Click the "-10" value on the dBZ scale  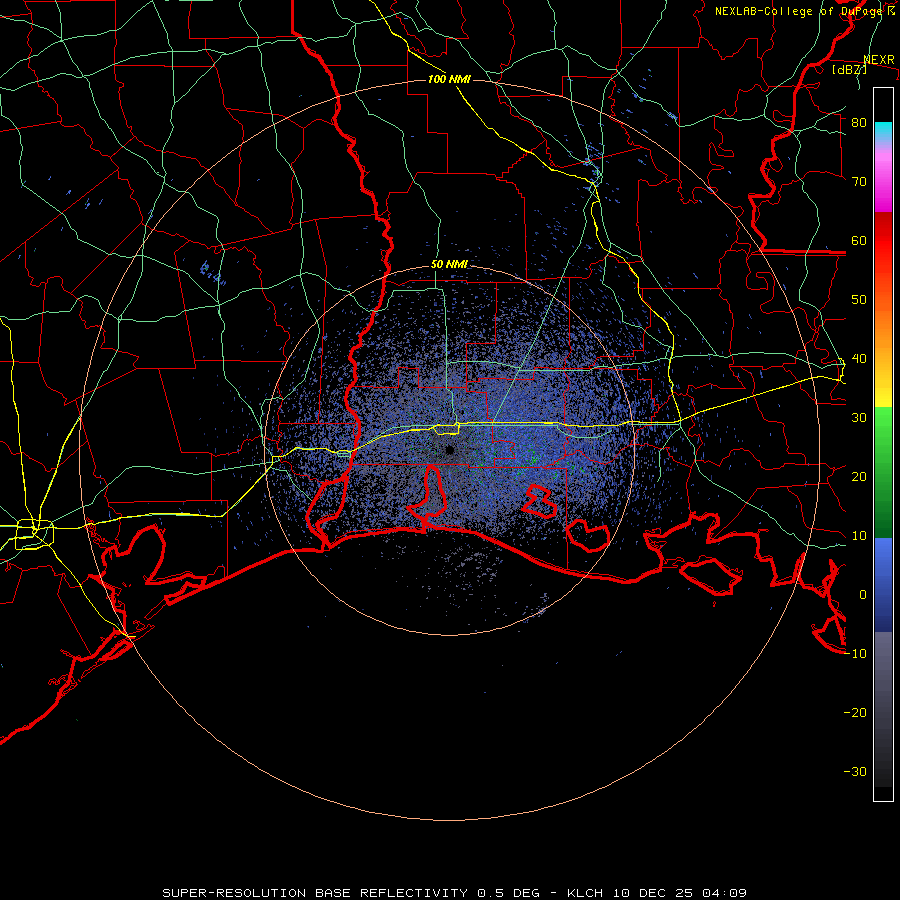855,653
